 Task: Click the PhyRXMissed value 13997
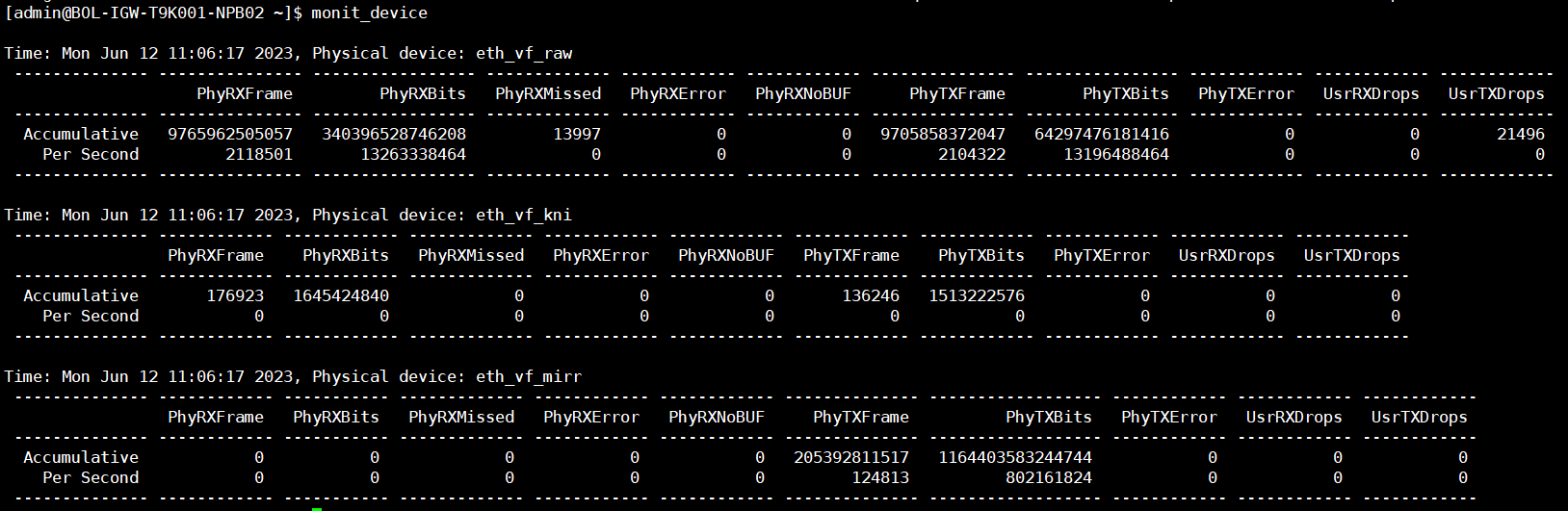coord(577,134)
